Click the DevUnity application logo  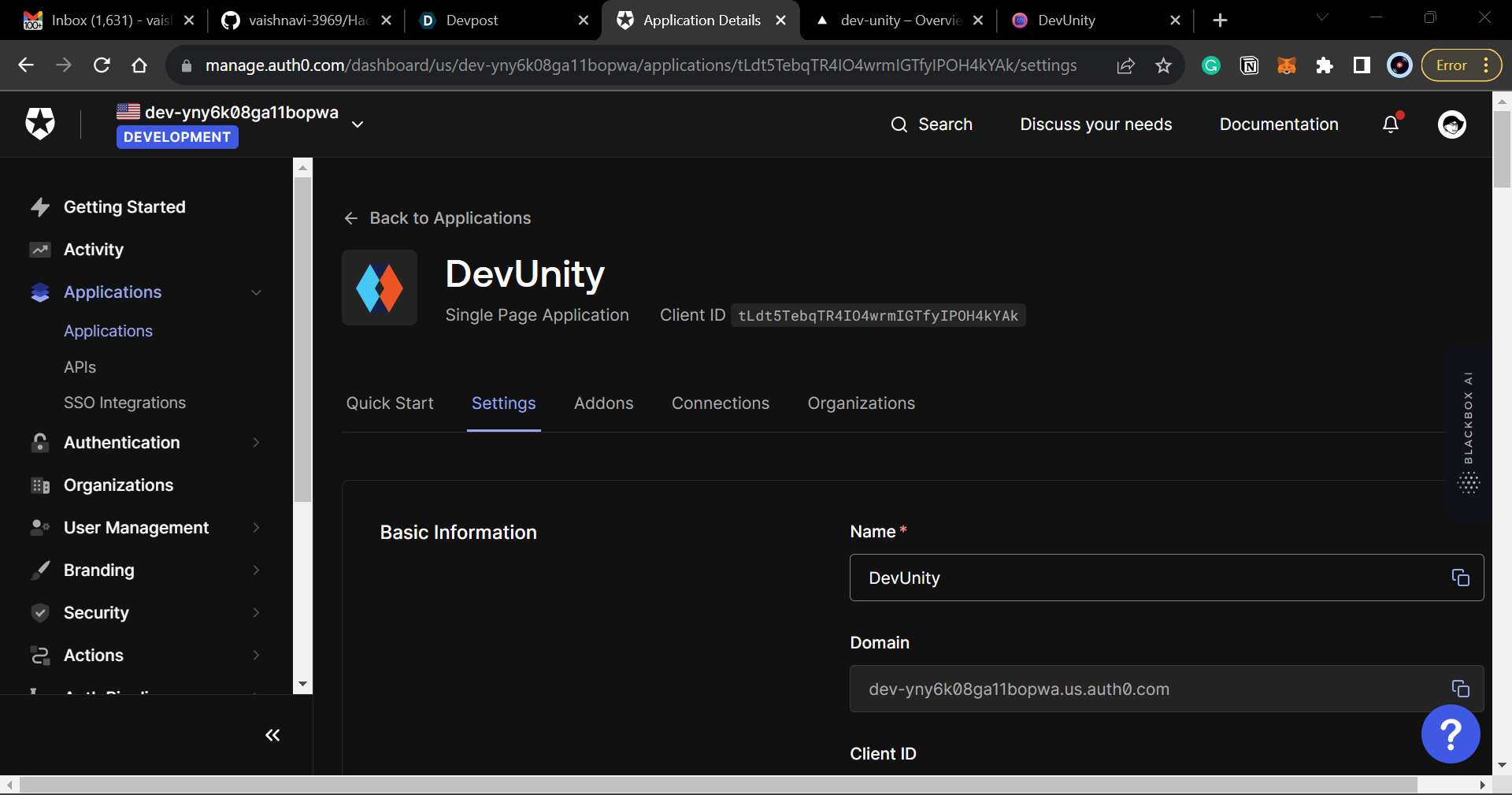[380, 288]
